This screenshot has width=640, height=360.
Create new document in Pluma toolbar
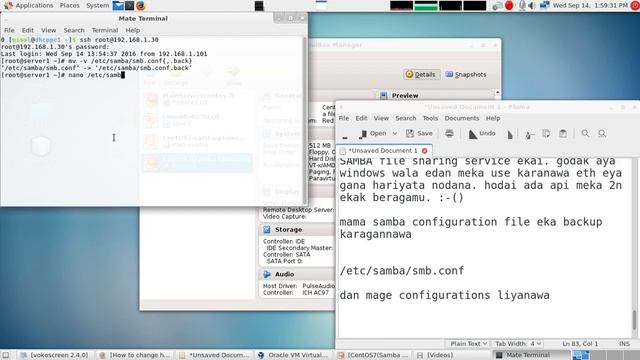345,134
